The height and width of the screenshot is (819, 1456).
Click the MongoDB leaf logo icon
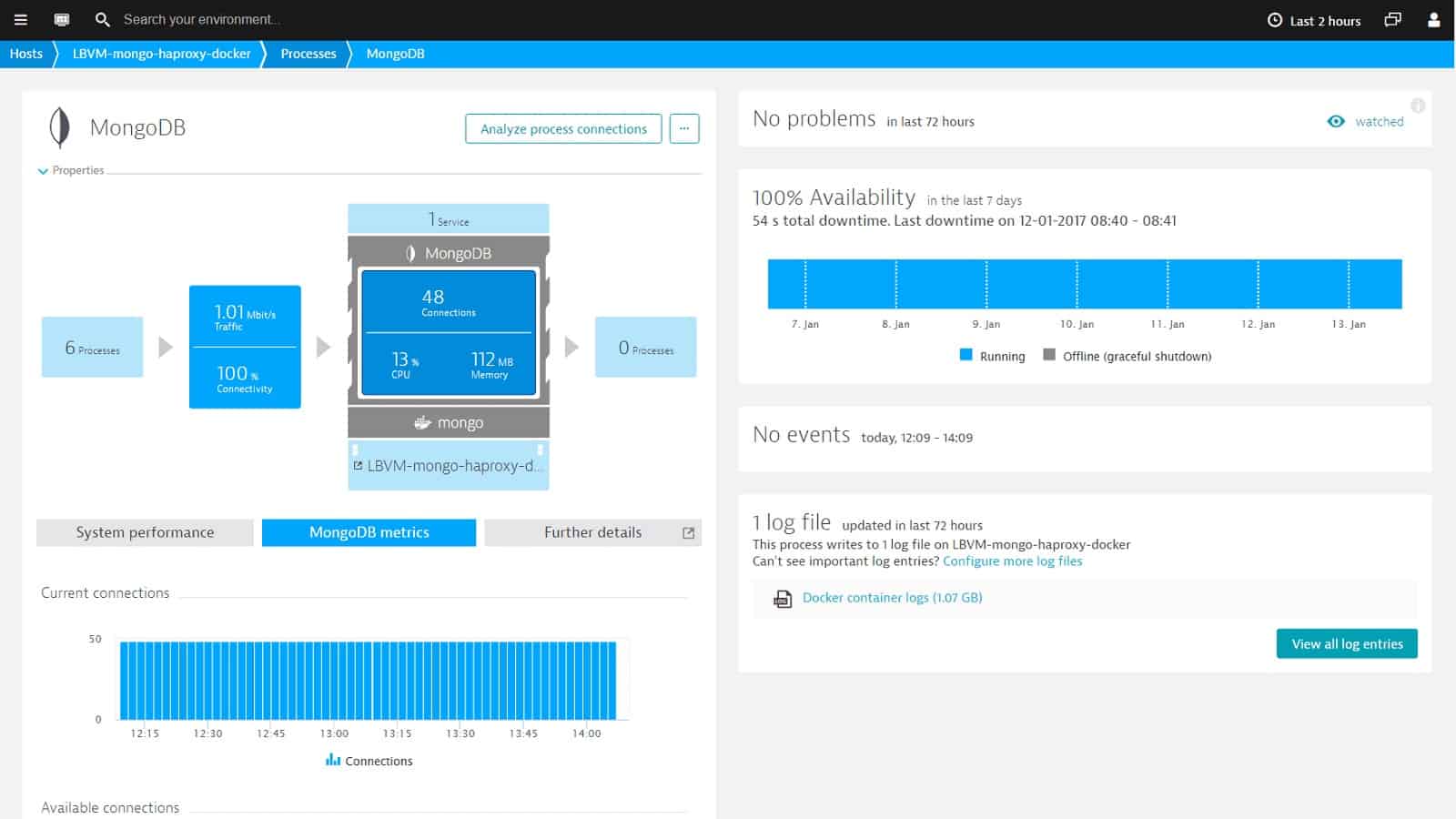pos(59,127)
